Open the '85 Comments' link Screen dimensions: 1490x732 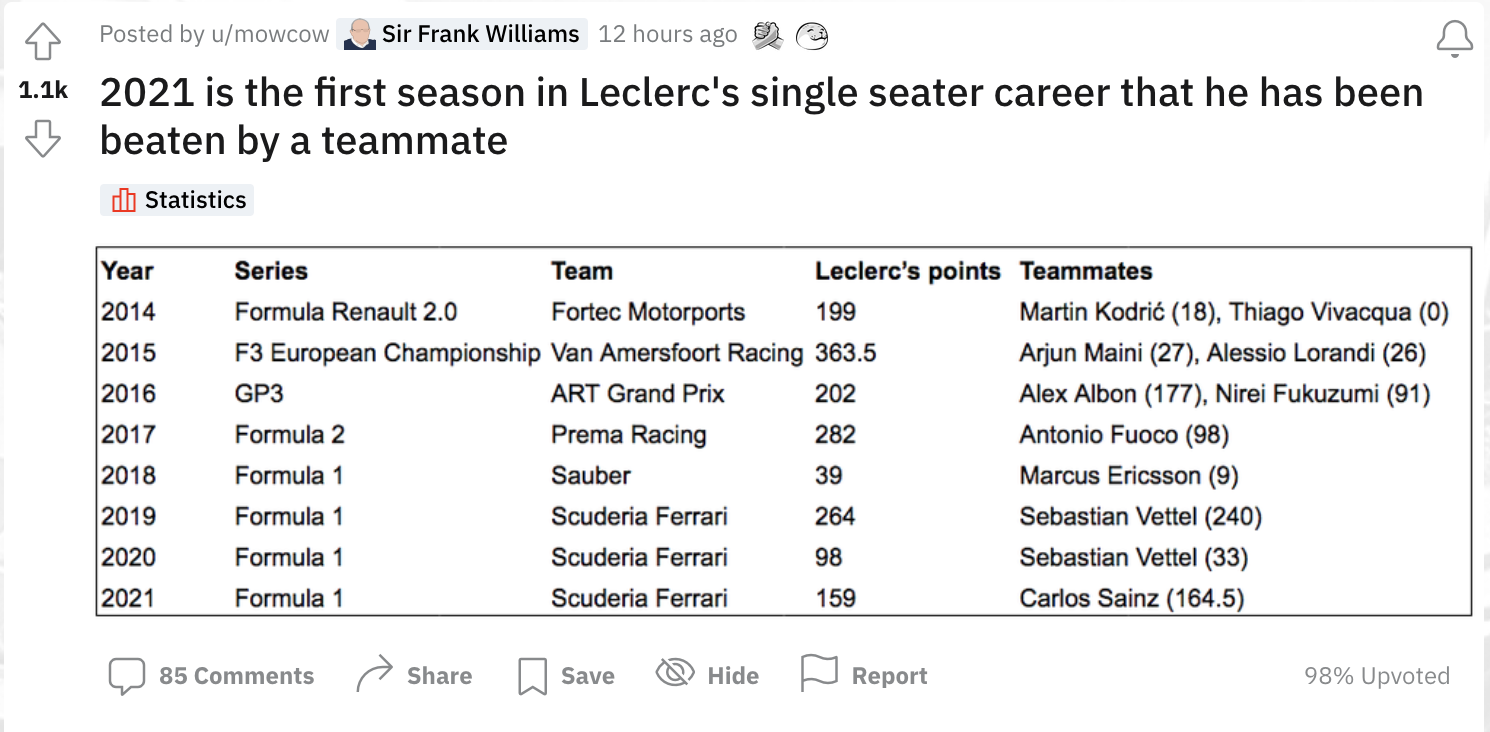(x=236, y=676)
